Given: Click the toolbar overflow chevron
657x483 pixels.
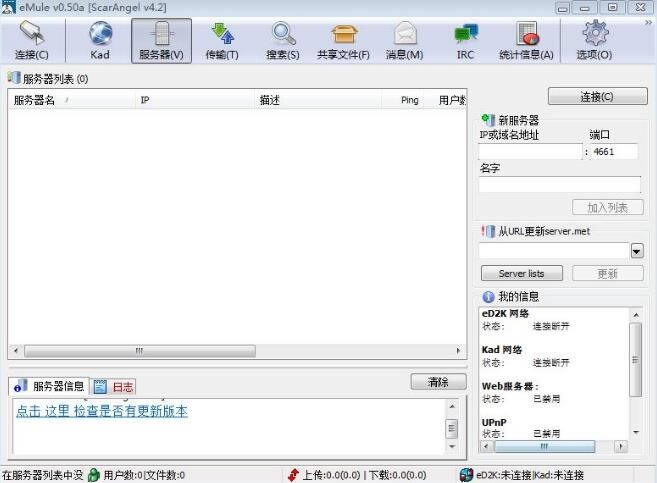Looking at the screenshot, I should coord(648,23).
